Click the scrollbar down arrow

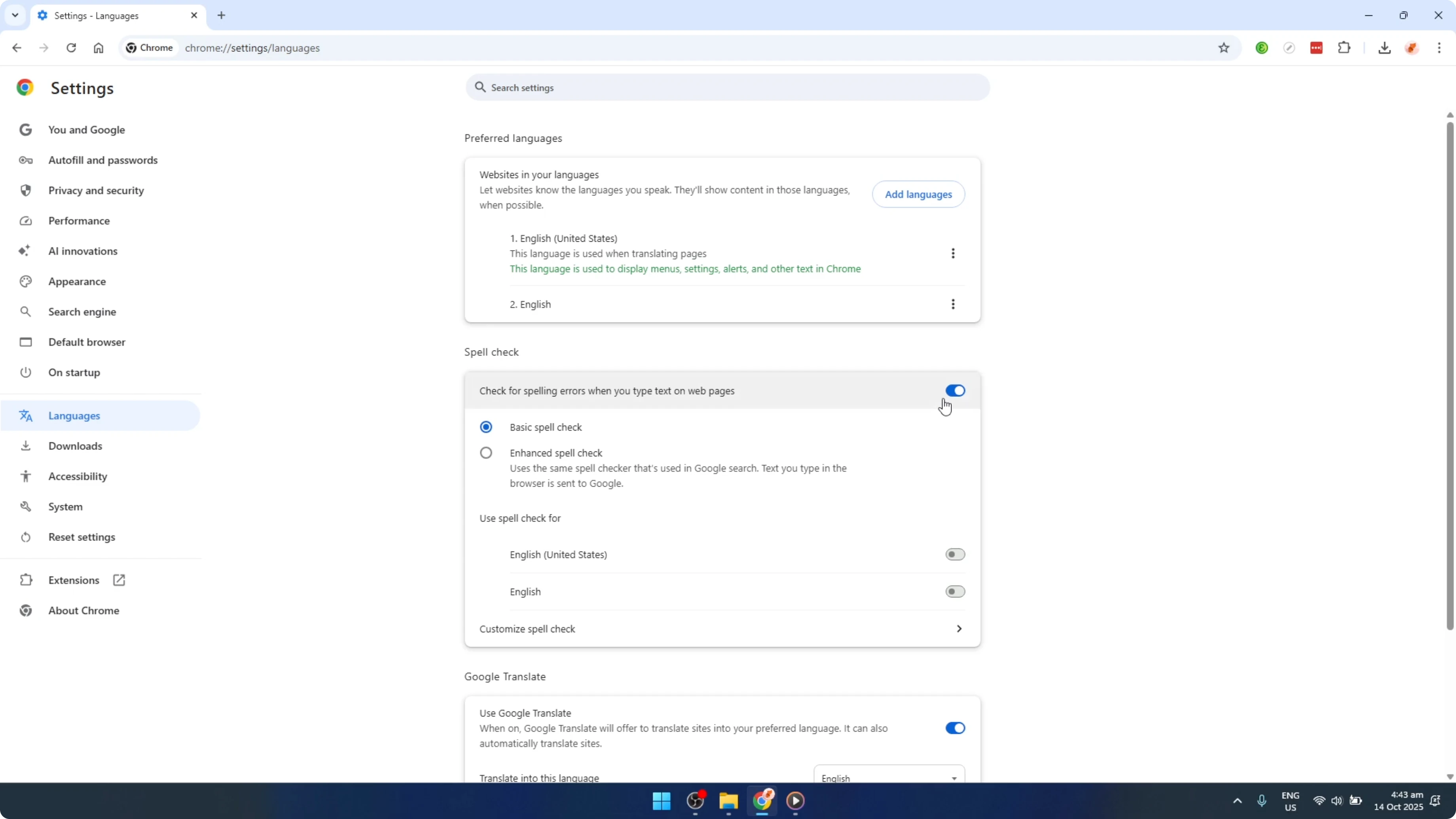[x=1450, y=777]
